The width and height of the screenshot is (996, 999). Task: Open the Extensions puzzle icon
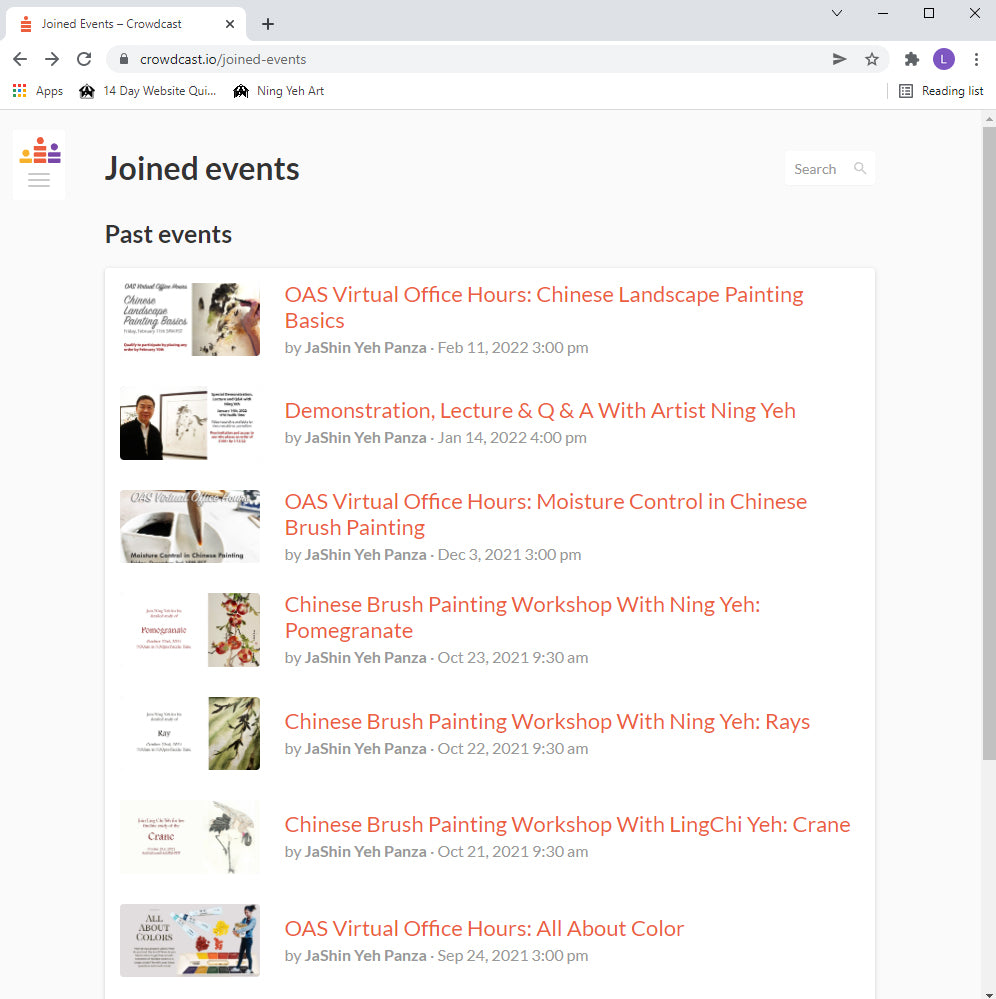coord(912,59)
